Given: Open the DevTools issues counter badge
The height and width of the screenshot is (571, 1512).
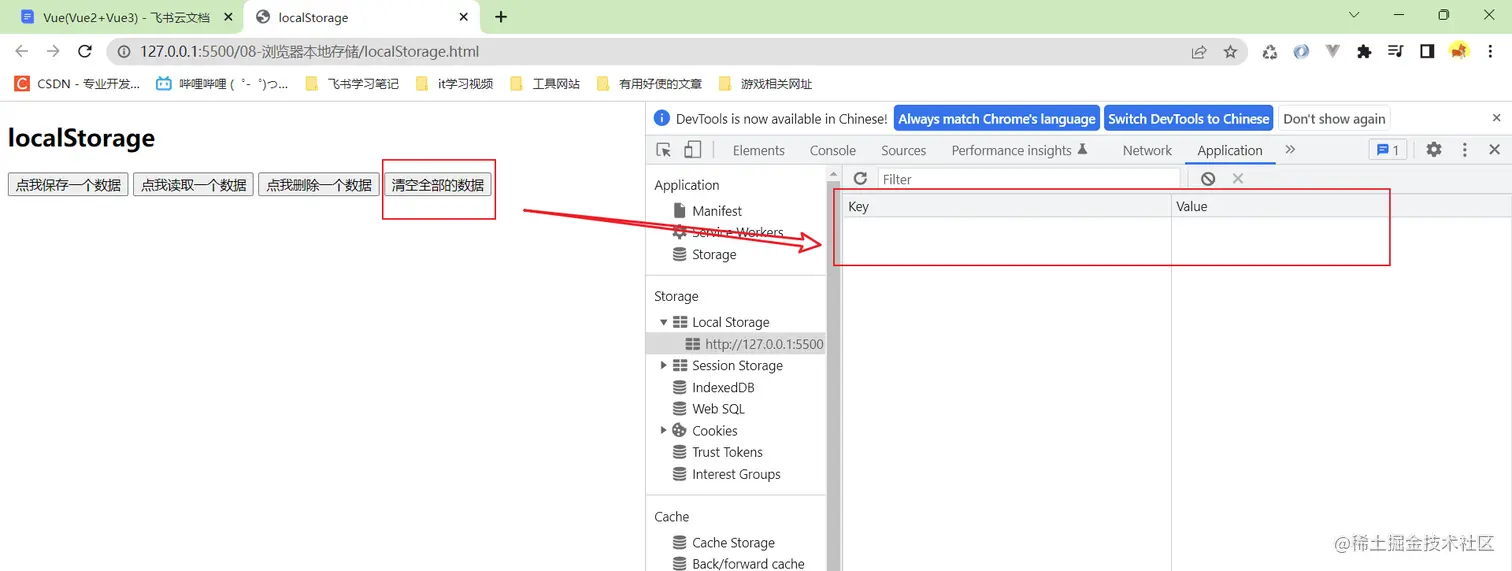Looking at the screenshot, I should 1388,150.
